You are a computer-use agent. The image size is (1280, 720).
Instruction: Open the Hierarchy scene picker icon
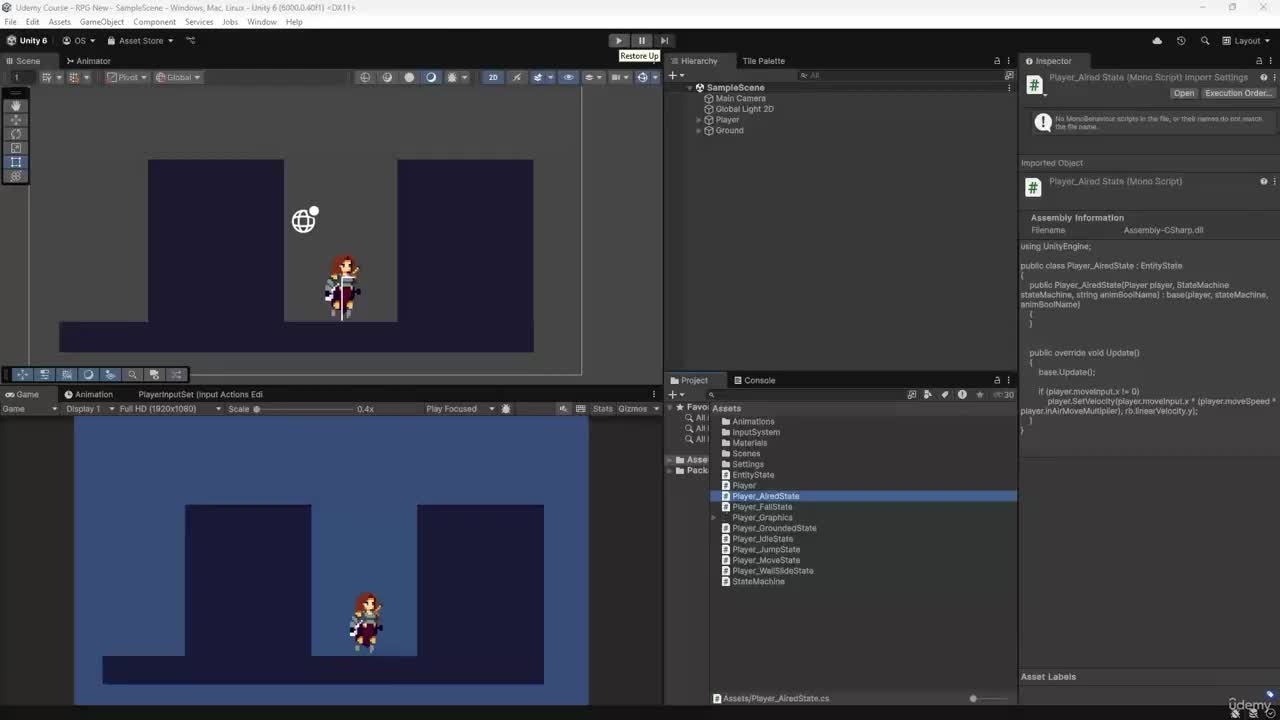click(1009, 75)
